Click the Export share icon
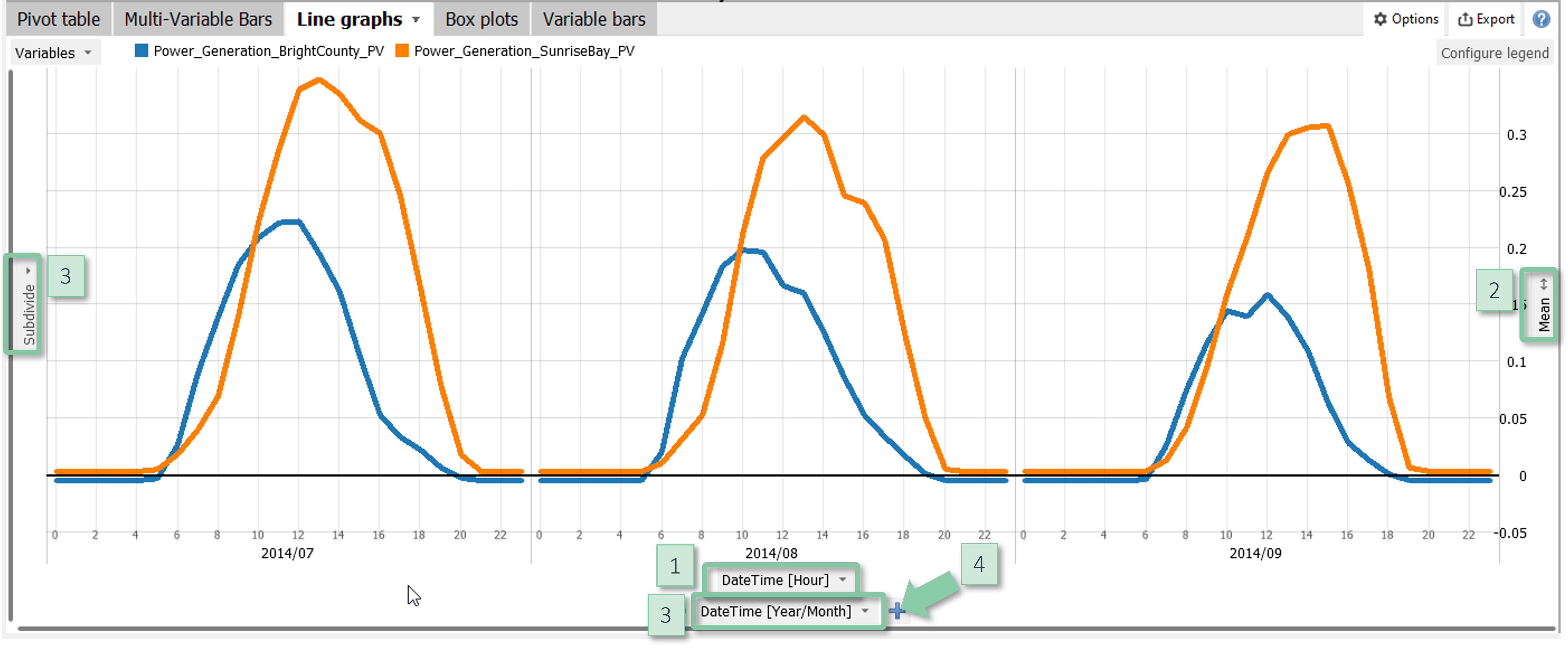The width and height of the screenshot is (1568, 654). (1465, 19)
